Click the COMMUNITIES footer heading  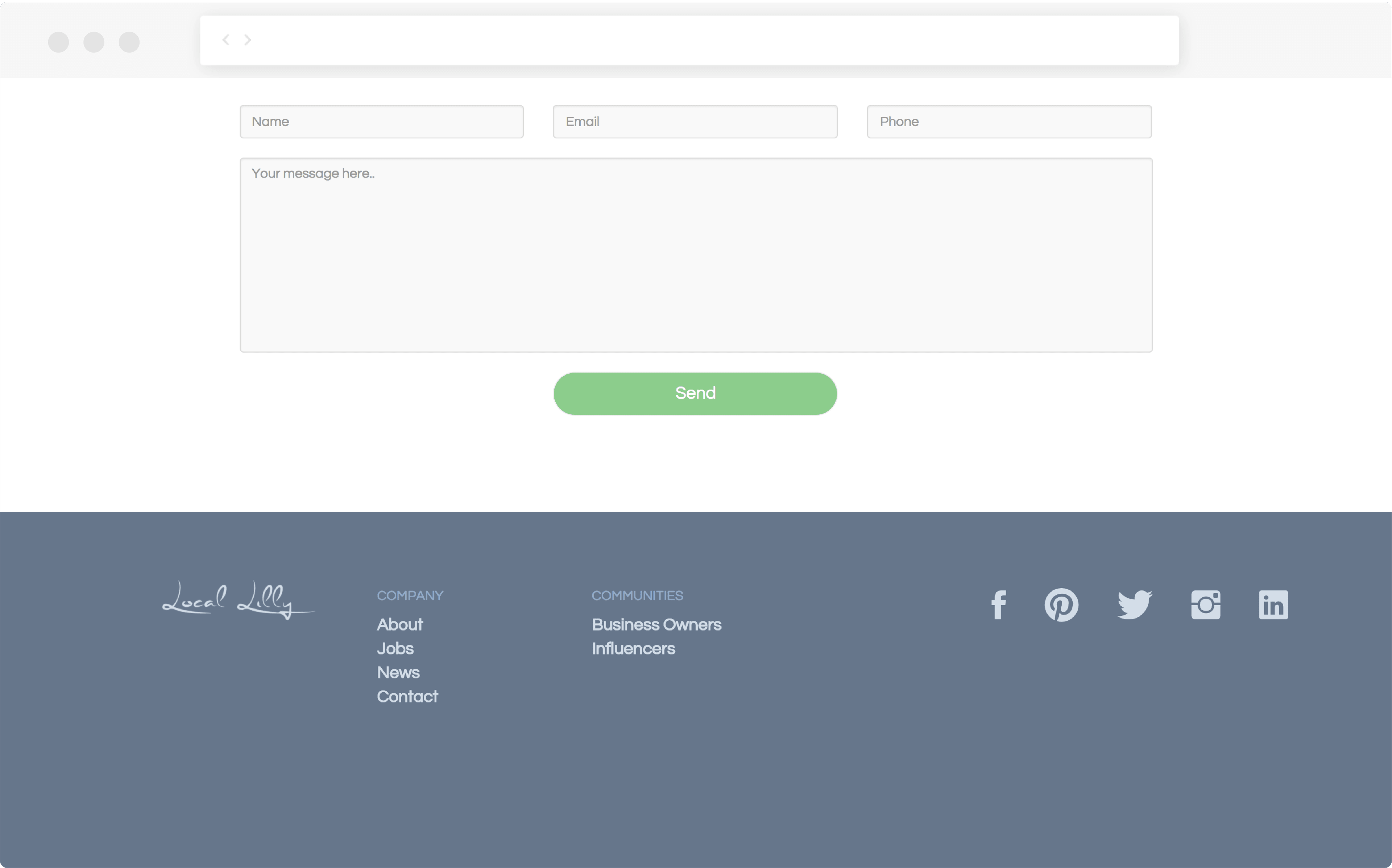(x=637, y=596)
